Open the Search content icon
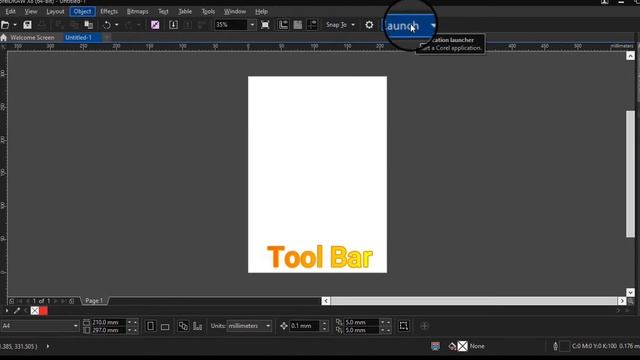This screenshot has height=360, width=640. (155, 25)
